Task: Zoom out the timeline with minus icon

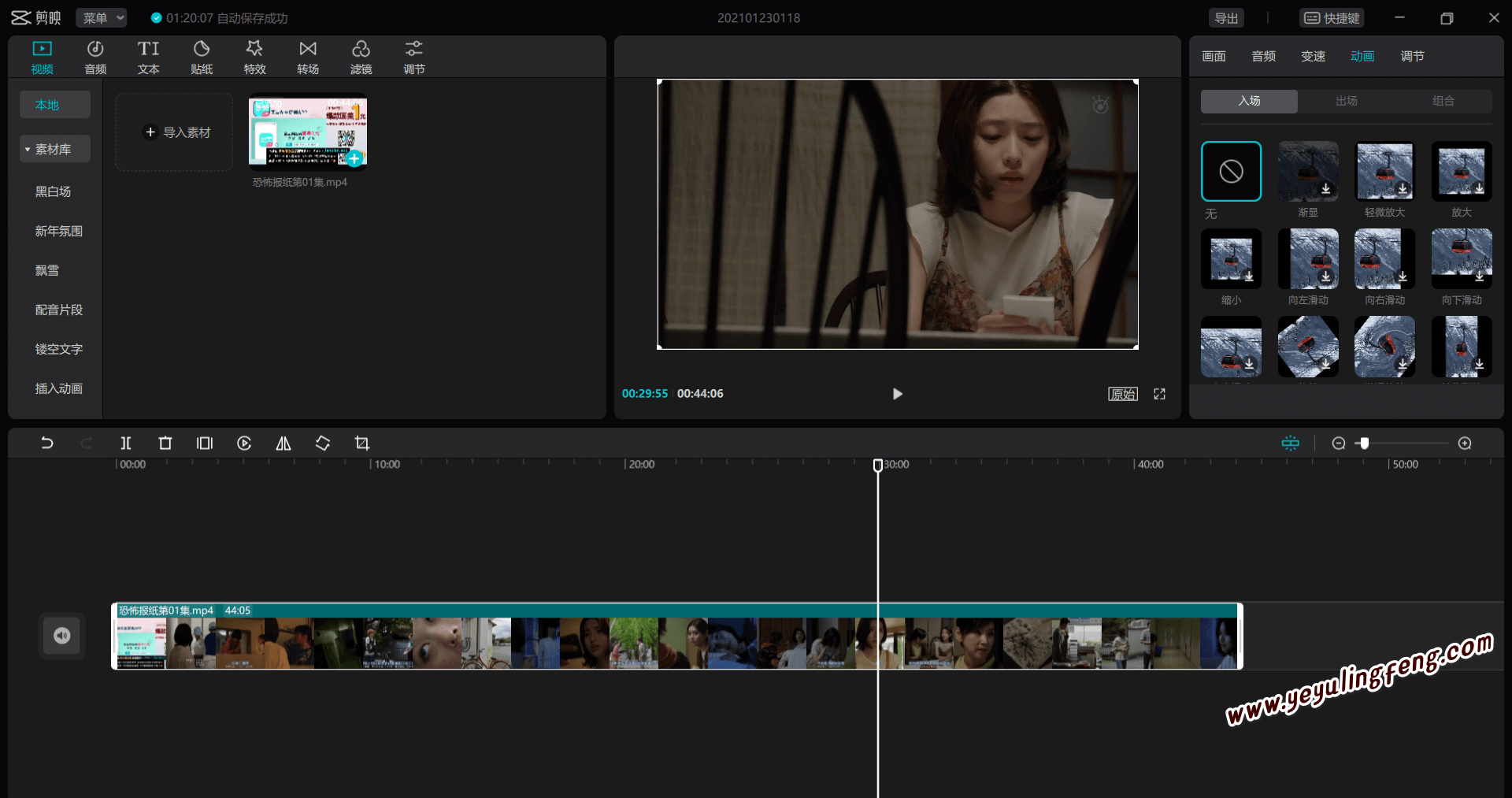Action: click(x=1339, y=444)
